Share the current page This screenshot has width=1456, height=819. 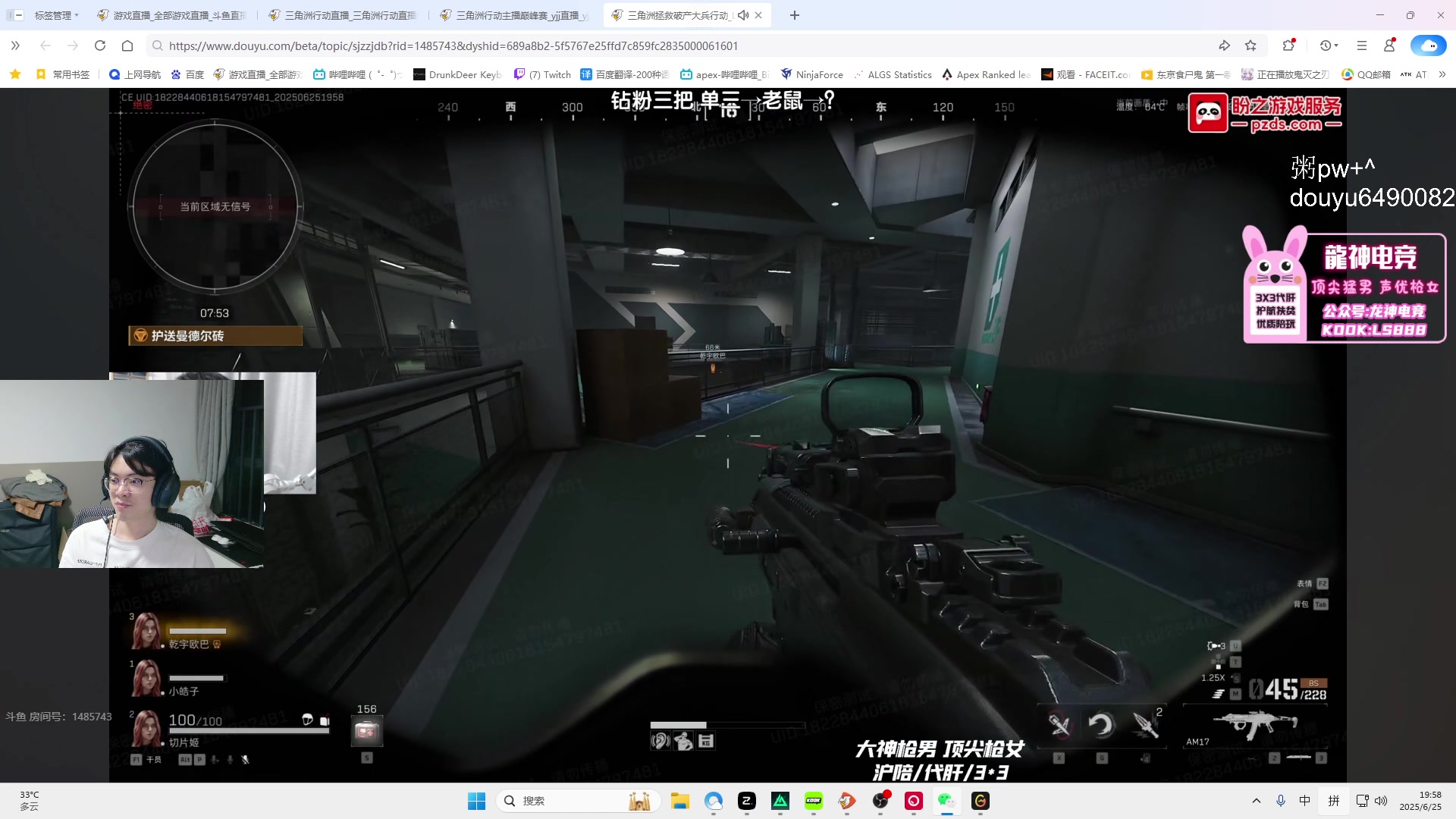coord(1224,45)
